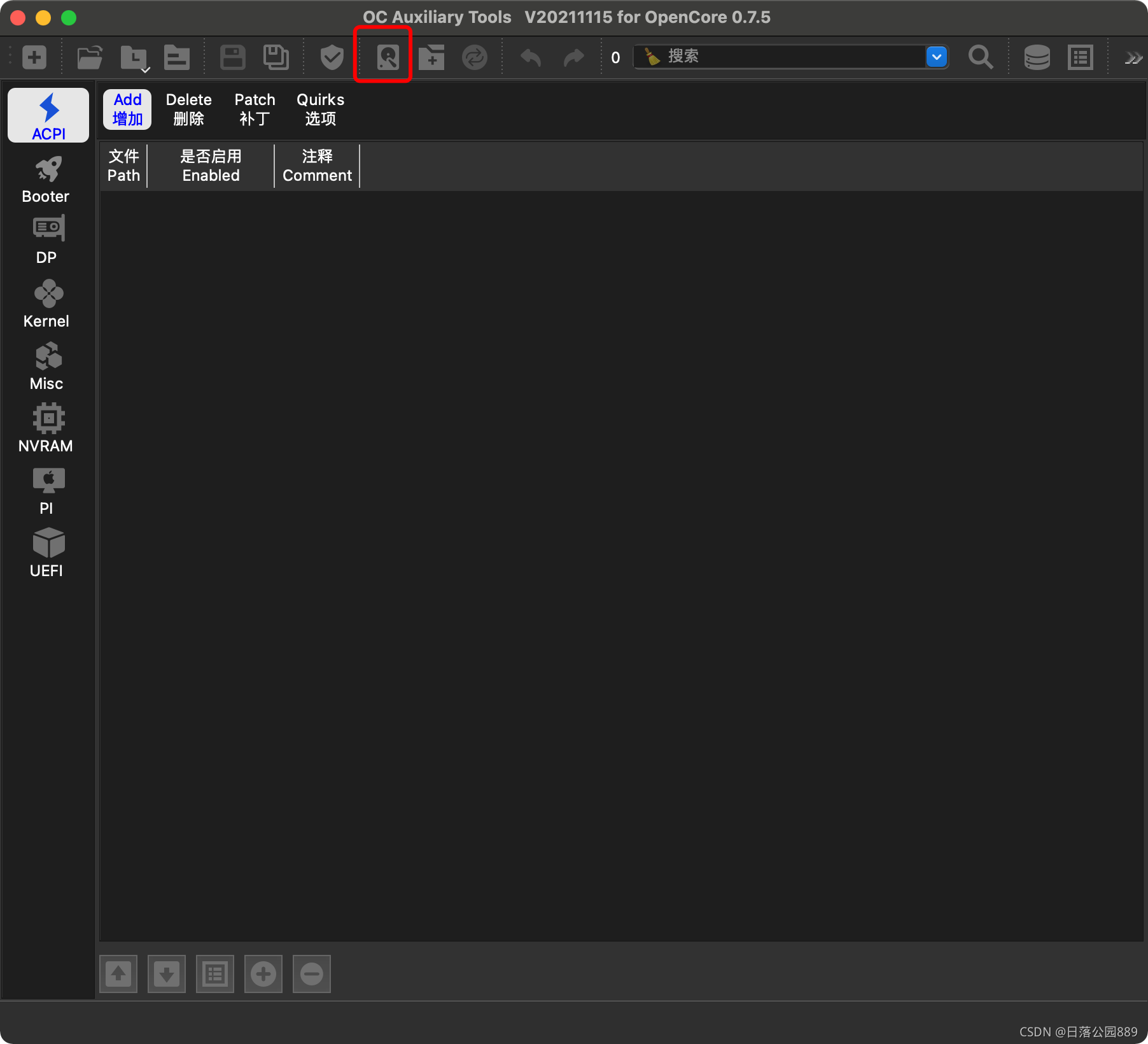Click the bottom list icon button
Screen dimensions: 1148x1044
coord(215,974)
